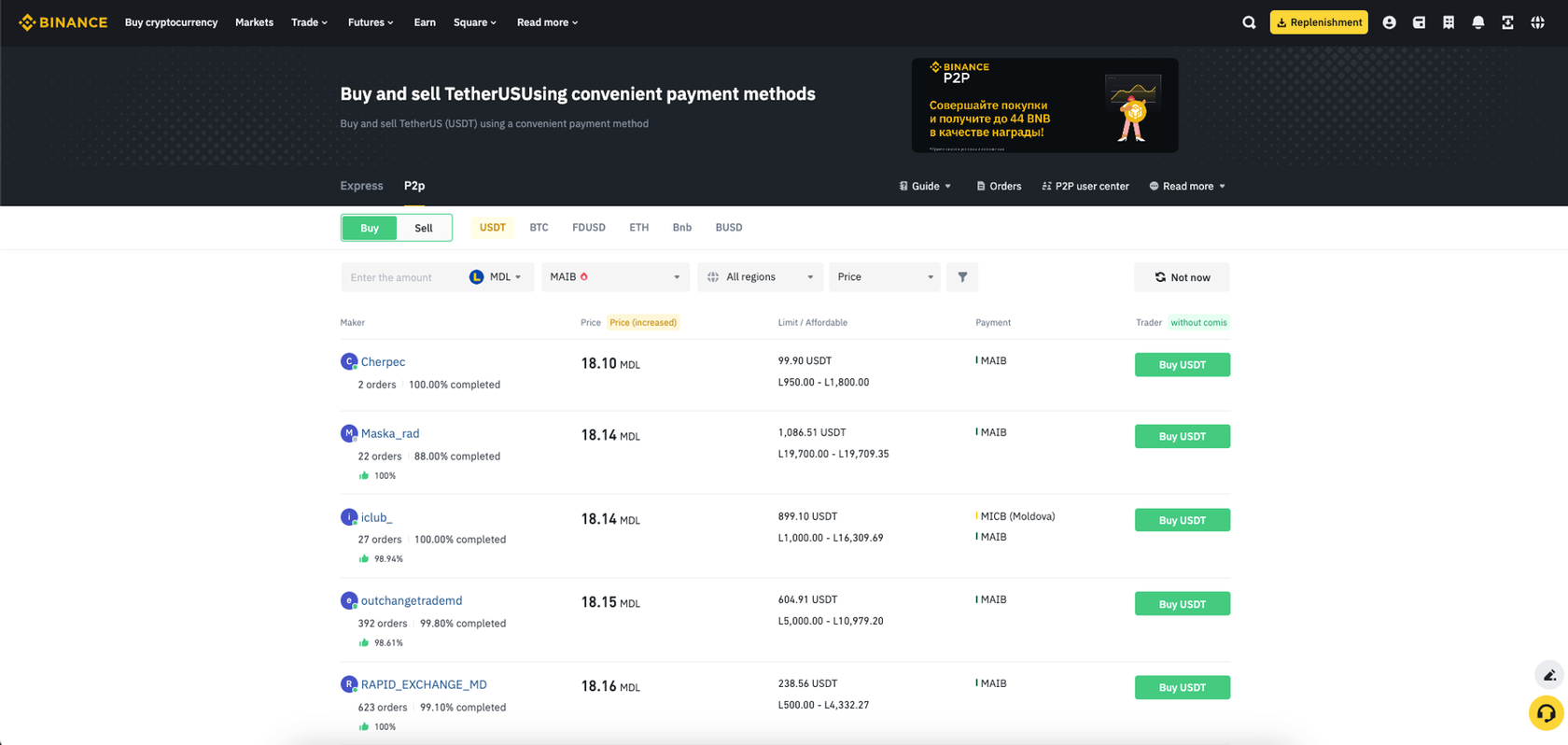Open P2P user center
The width and height of the screenshot is (1568, 745).
(1085, 187)
